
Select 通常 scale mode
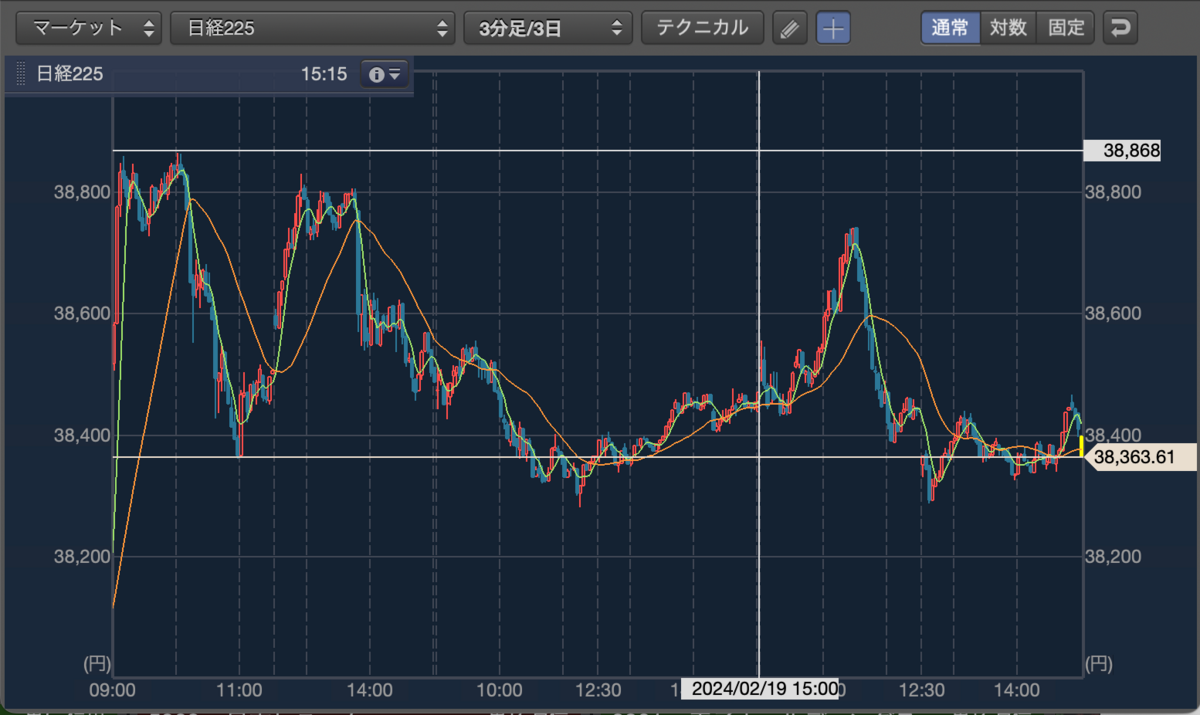(x=950, y=28)
